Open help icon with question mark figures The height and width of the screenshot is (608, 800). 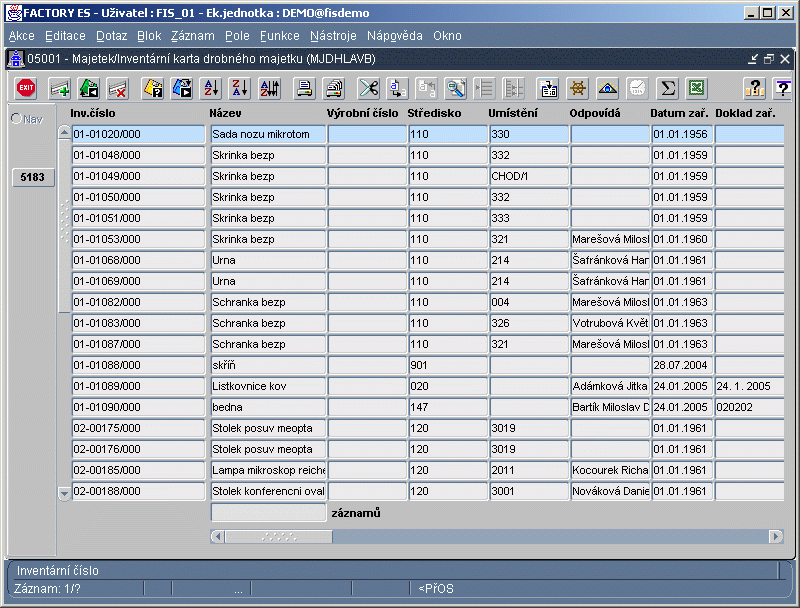(x=754, y=89)
